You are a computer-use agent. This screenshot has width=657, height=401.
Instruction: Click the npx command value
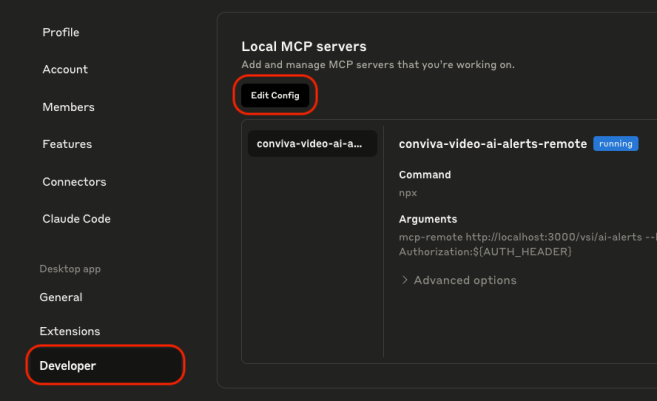(408, 193)
